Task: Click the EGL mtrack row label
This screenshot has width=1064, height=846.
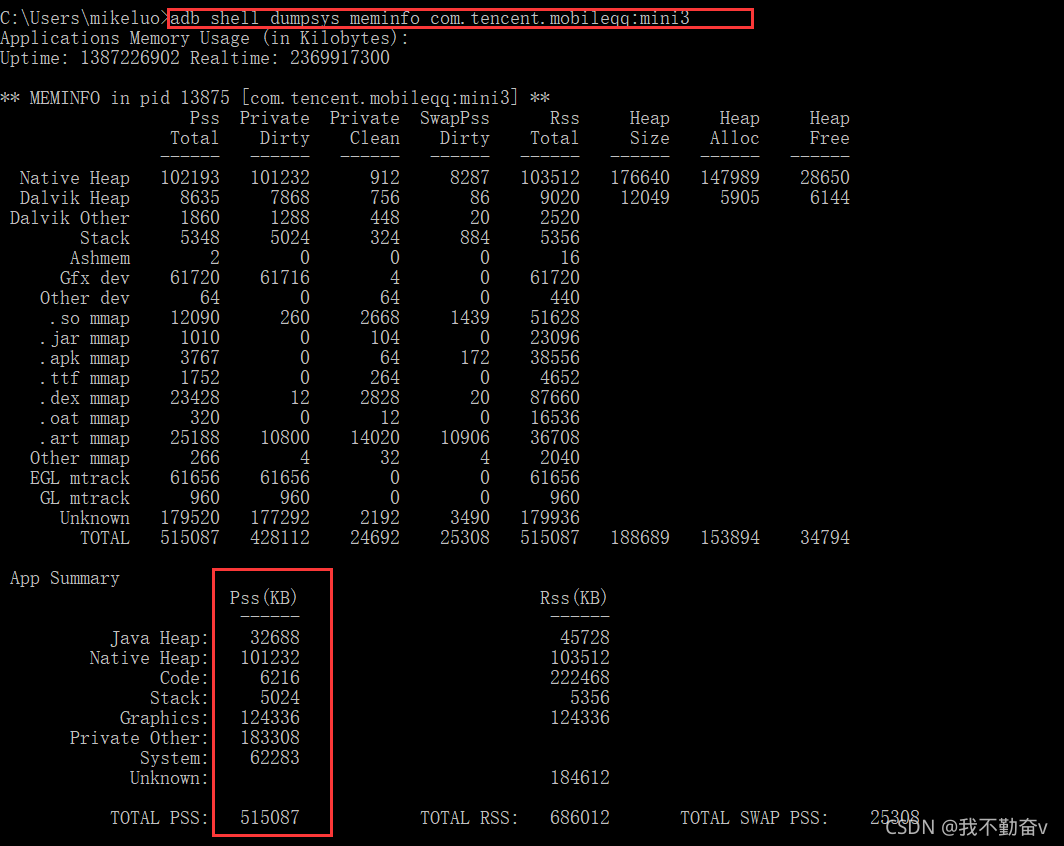Action: coord(80,478)
